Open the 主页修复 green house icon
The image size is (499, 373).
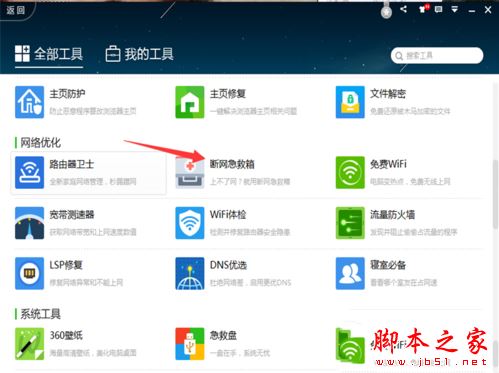[x=190, y=102]
